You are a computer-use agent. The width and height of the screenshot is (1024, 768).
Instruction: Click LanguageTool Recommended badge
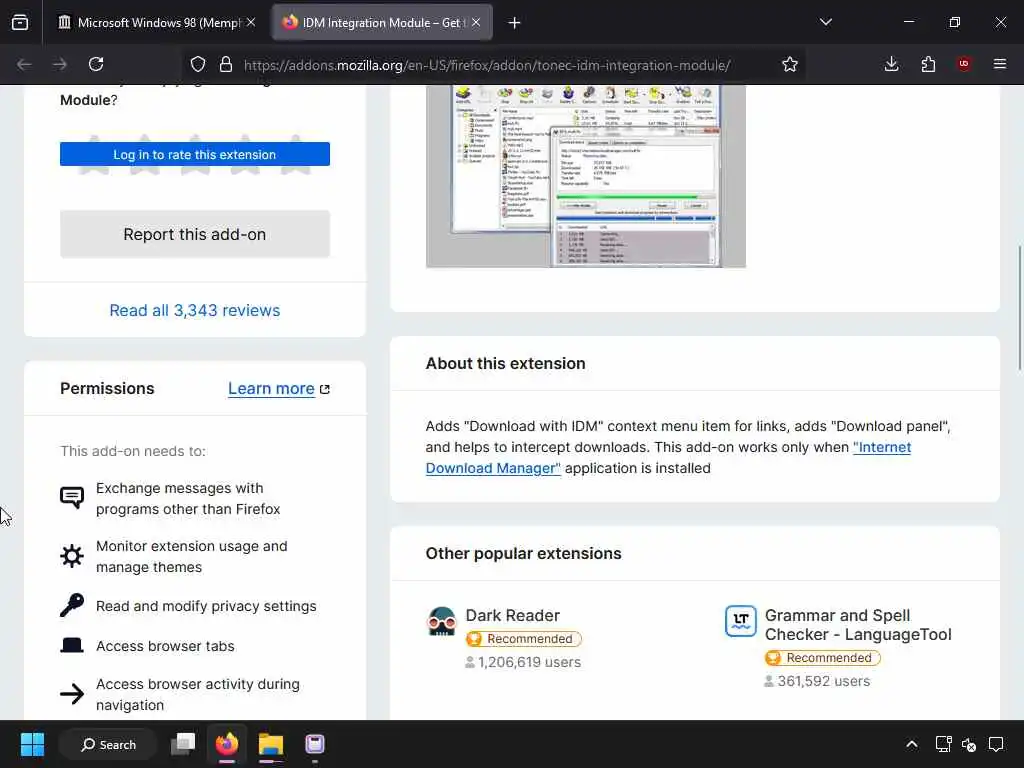click(x=822, y=658)
